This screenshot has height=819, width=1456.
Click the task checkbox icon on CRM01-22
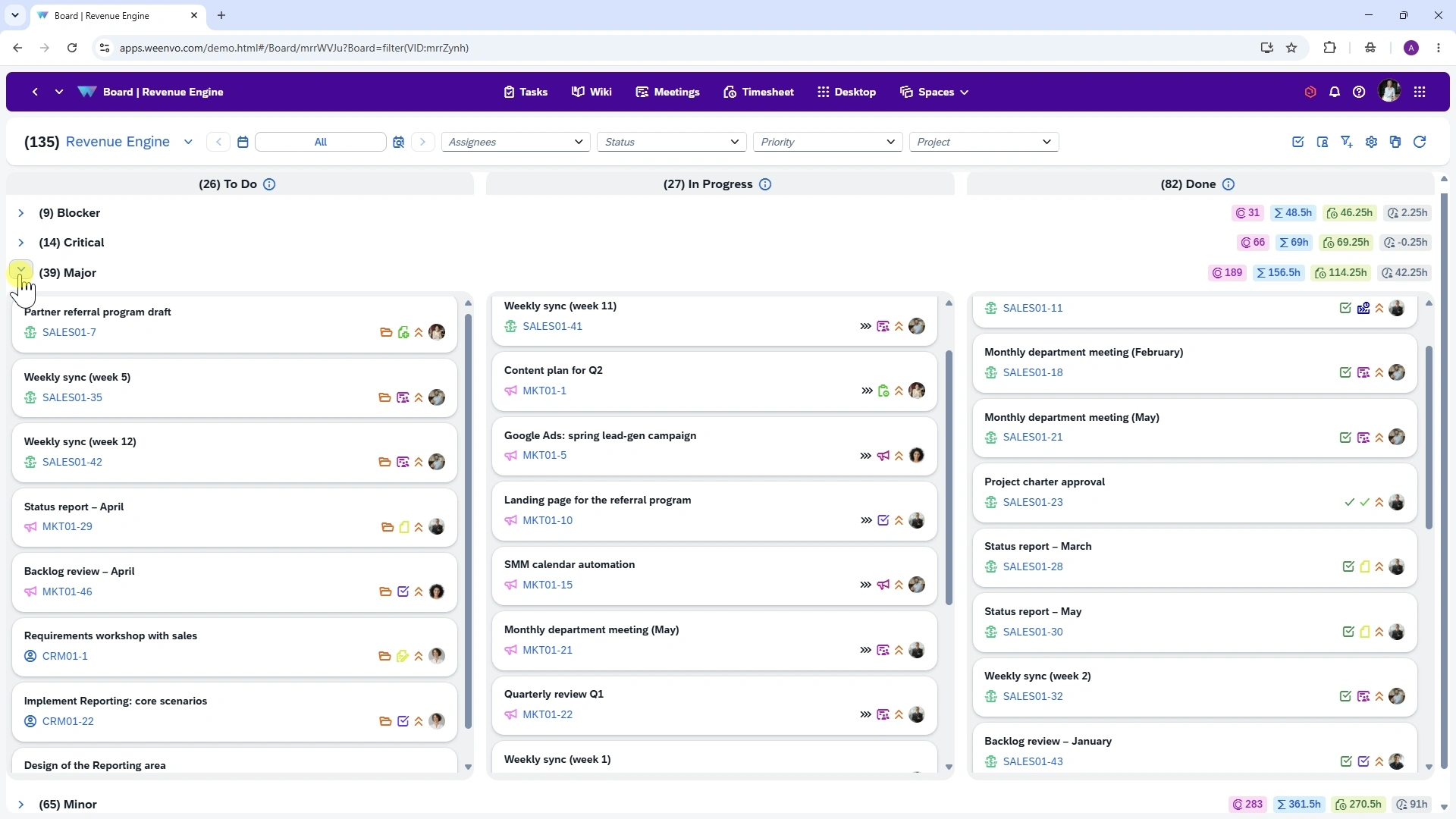click(403, 721)
